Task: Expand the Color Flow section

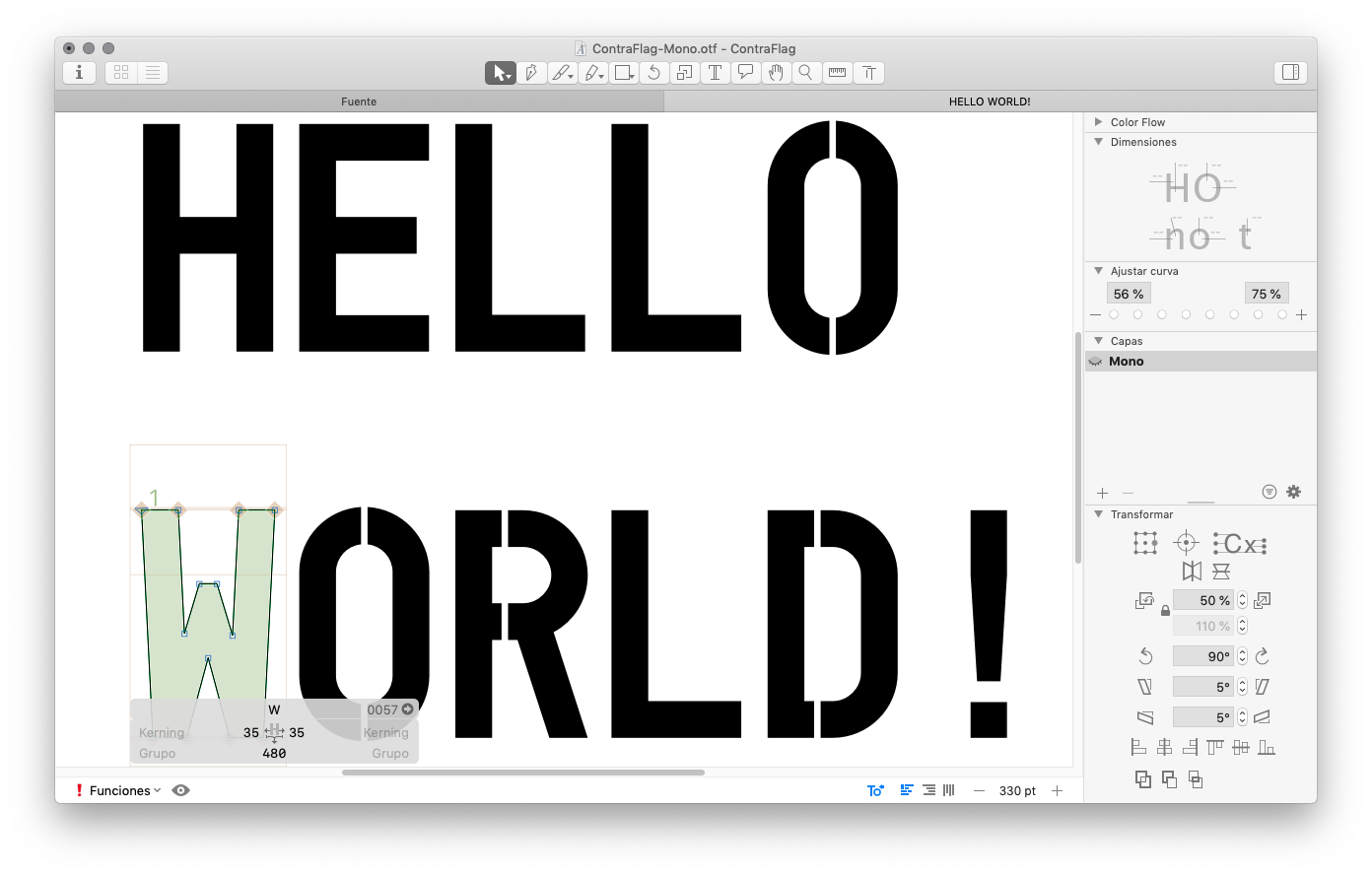Action: (1099, 122)
